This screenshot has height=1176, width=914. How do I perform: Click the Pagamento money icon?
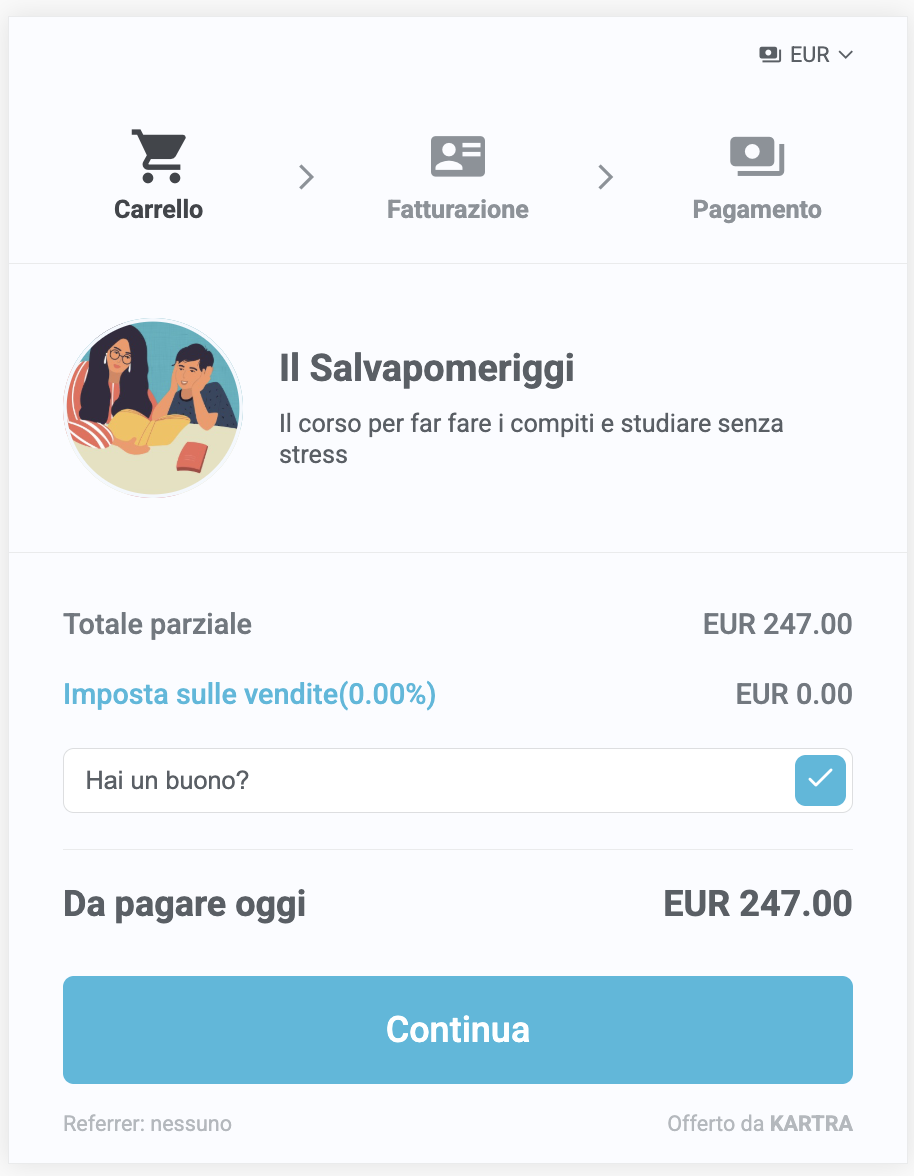click(x=757, y=156)
